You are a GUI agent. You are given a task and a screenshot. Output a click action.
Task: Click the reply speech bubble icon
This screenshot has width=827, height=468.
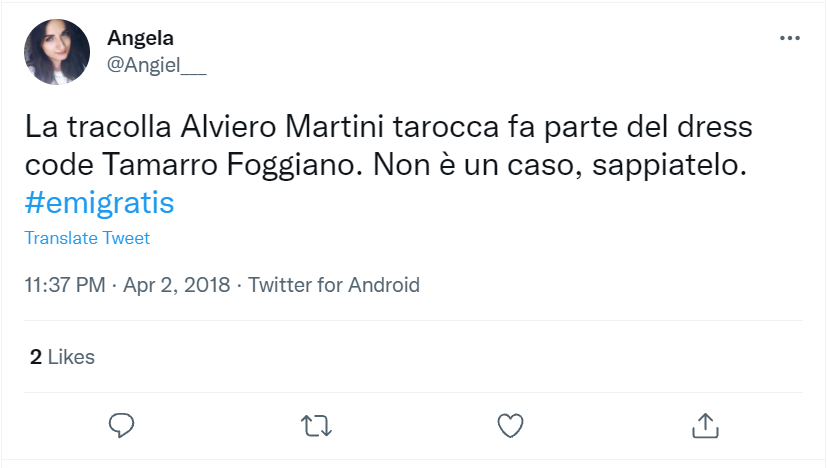[121, 425]
